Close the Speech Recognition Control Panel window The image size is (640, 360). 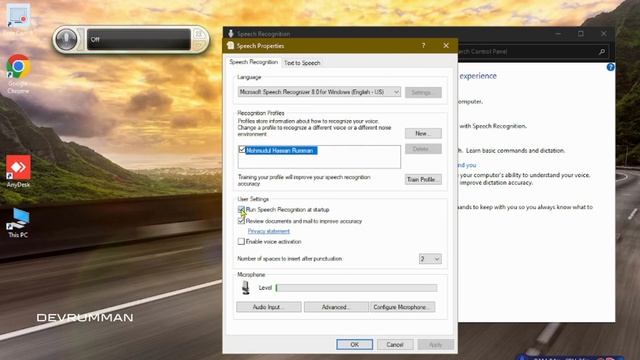click(604, 33)
